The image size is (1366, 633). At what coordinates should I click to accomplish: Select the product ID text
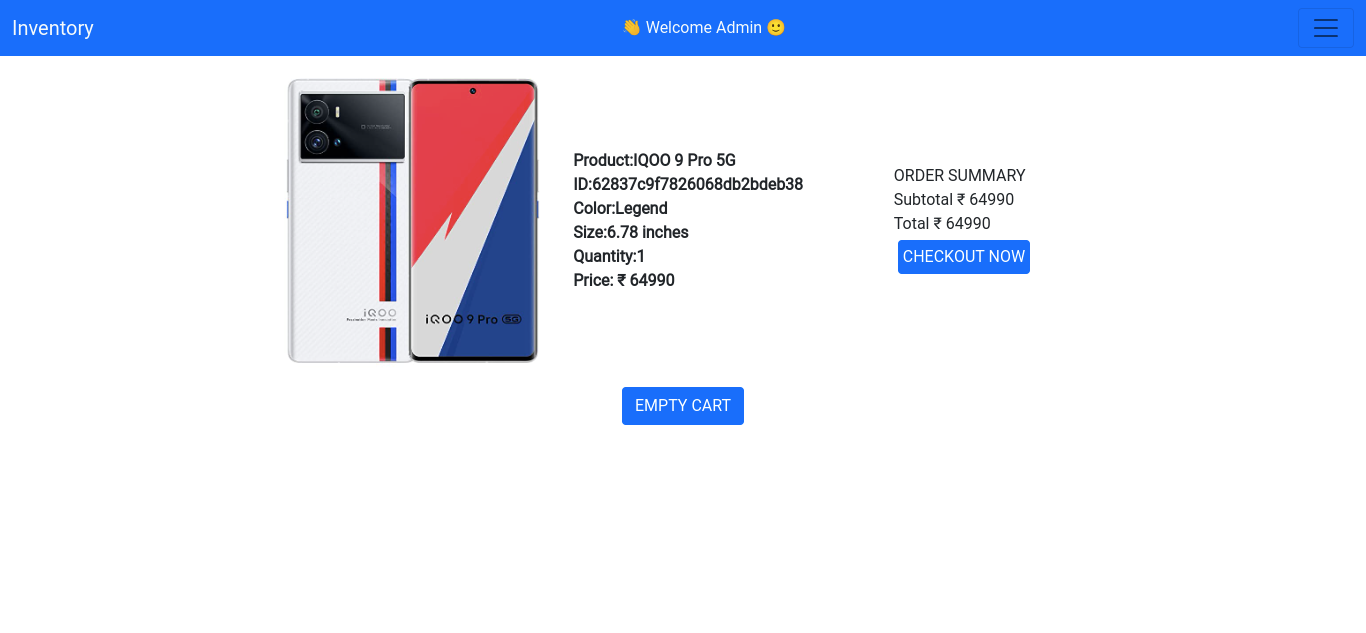click(x=688, y=184)
